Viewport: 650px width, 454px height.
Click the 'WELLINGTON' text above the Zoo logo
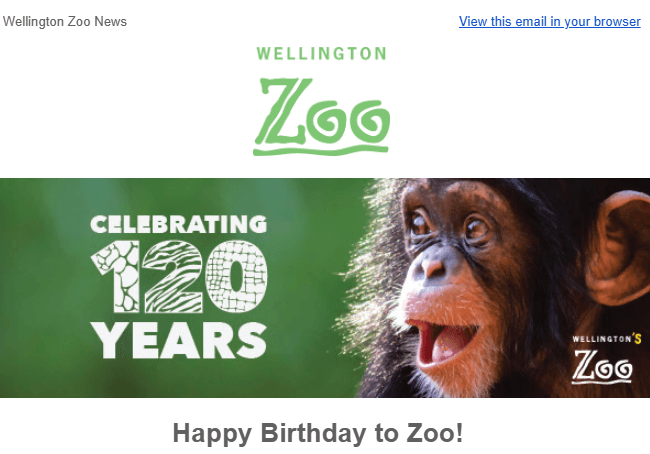click(x=321, y=54)
